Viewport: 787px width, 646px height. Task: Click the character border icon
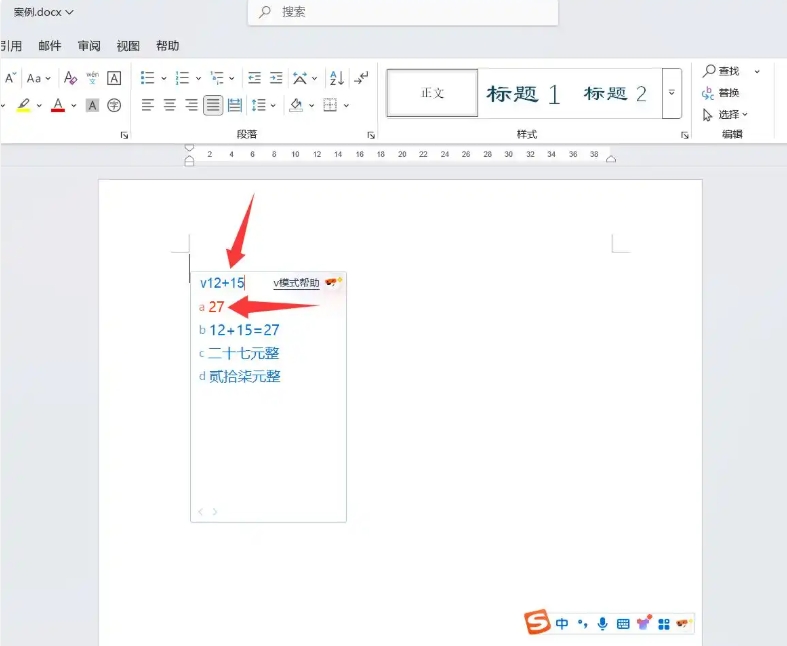coord(114,78)
